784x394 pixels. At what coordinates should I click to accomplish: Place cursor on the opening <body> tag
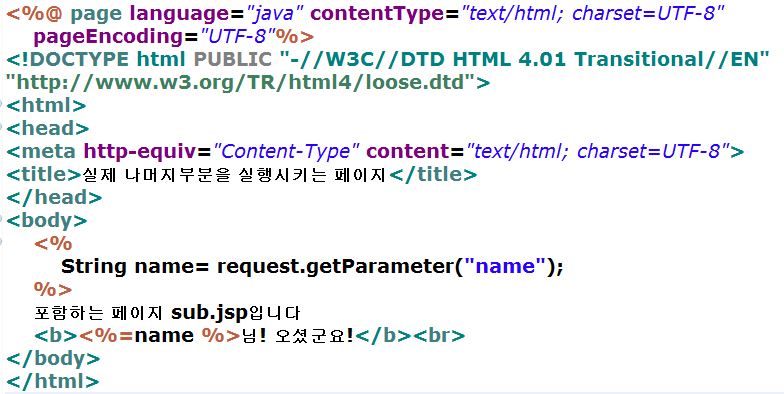click(46, 220)
